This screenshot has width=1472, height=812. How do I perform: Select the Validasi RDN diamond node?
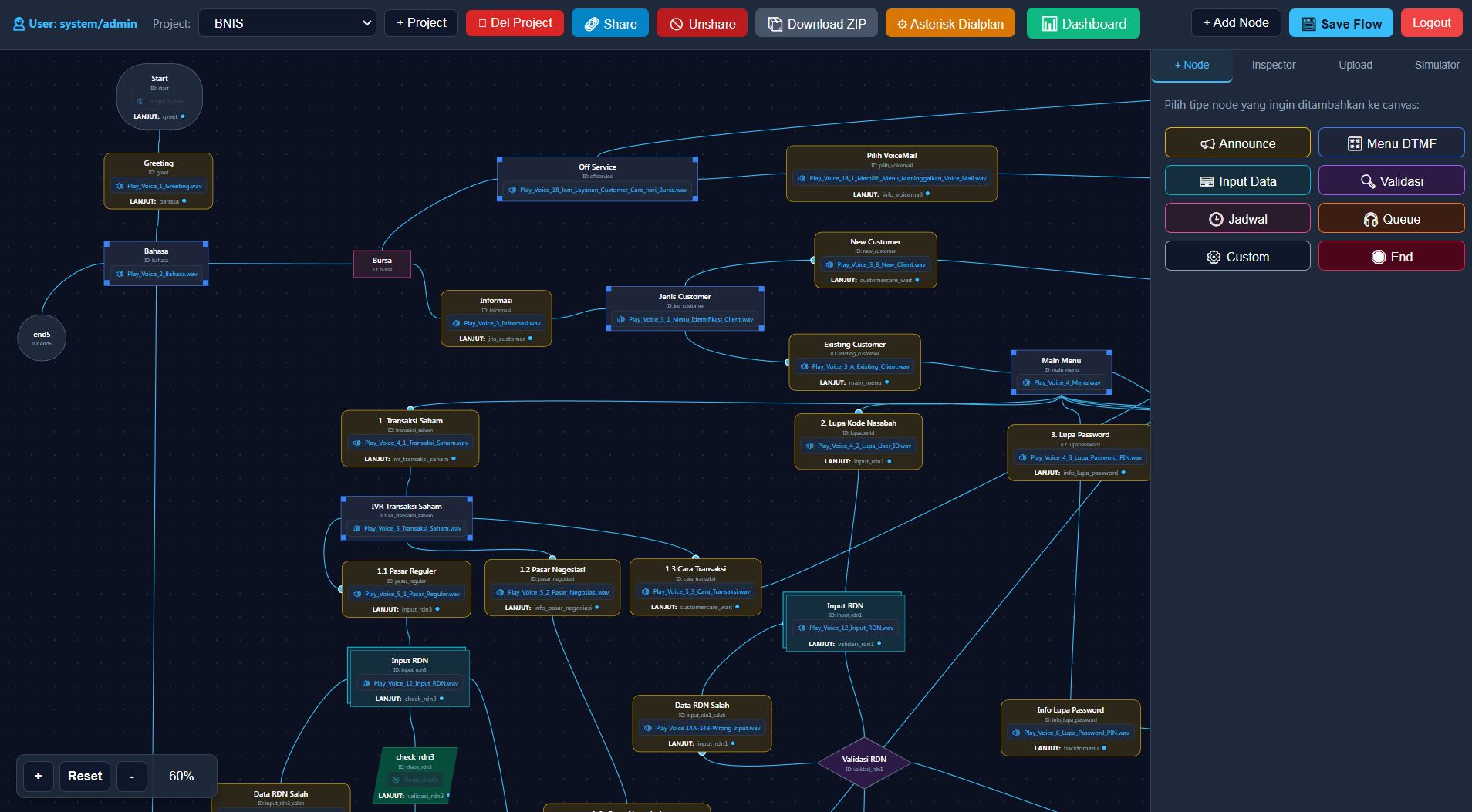[x=864, y=763]
